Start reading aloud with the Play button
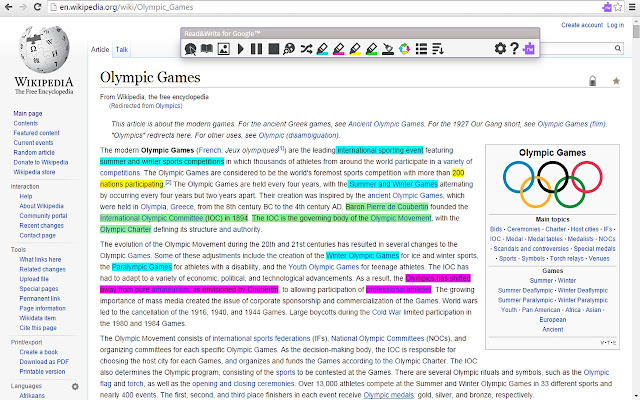The height and width of the screenshot is (400, 640). tap(240, 49)
